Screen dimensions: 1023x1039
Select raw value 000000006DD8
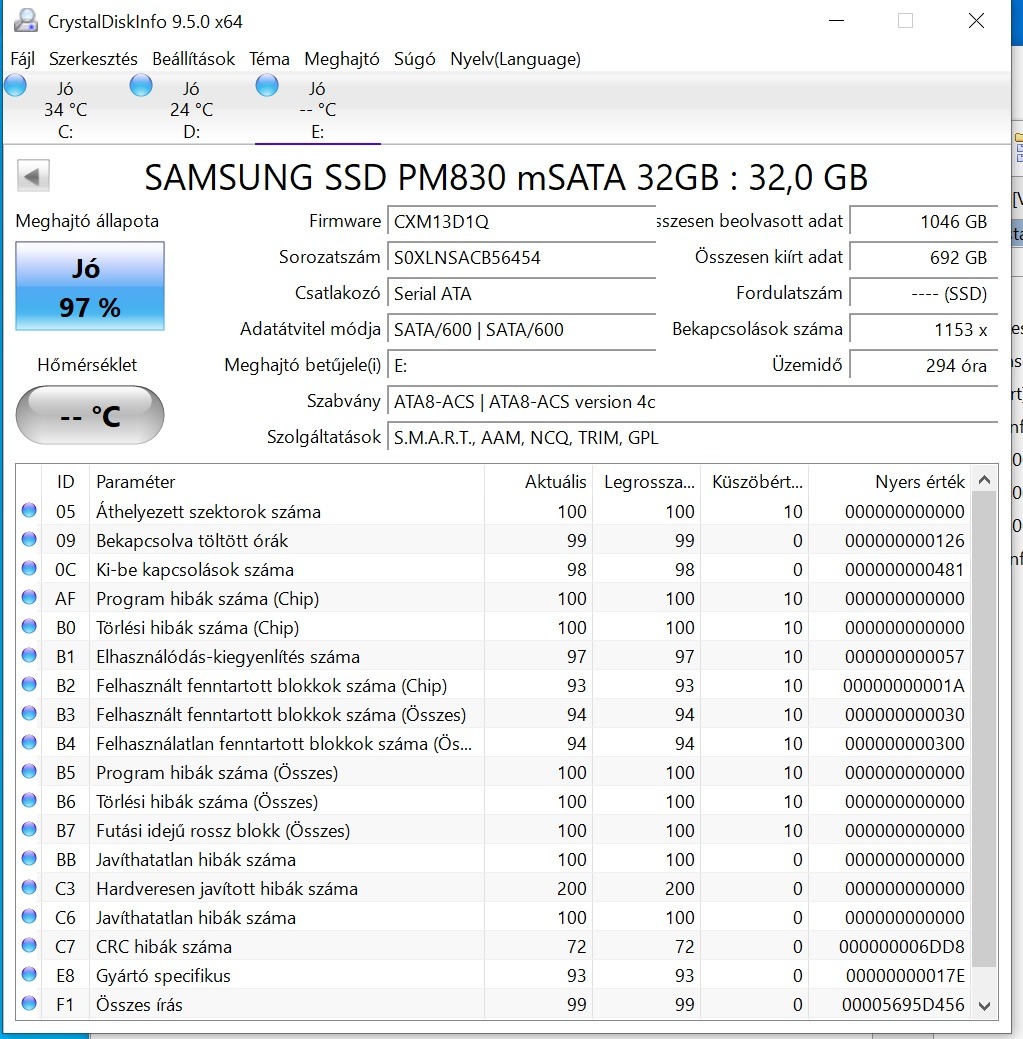tap(902, 947)
